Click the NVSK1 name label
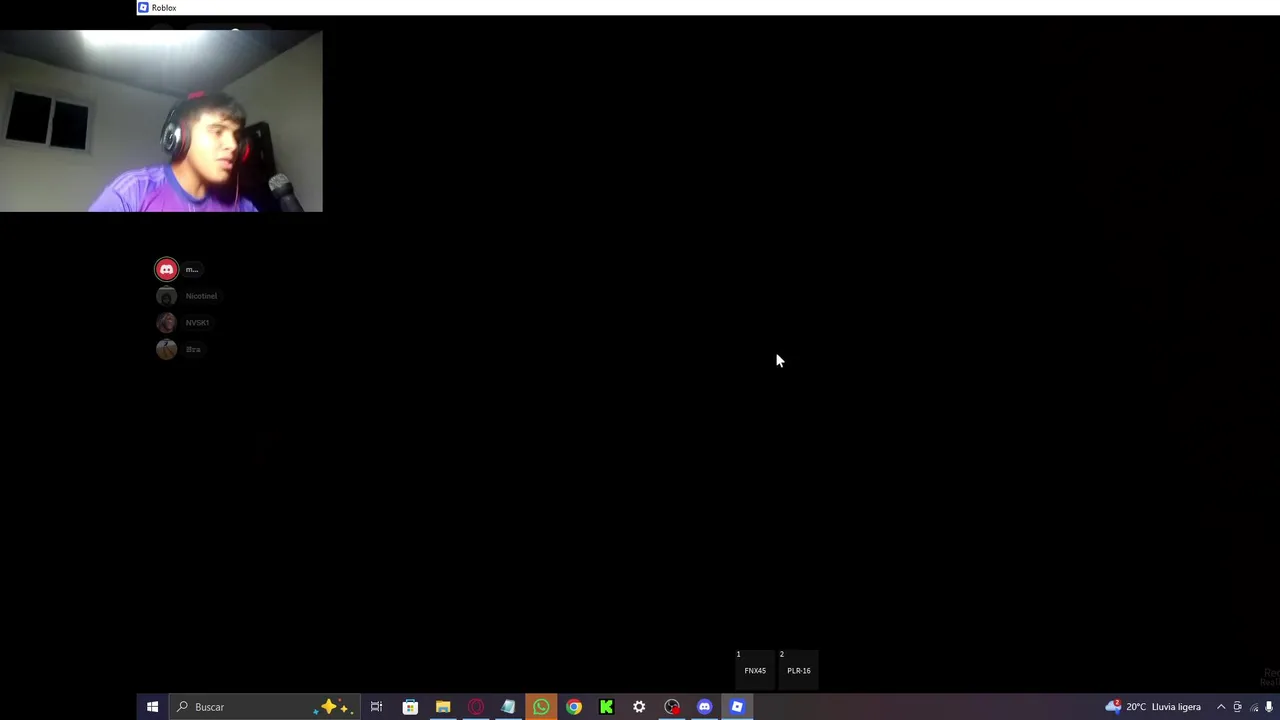Viewport: 1280px width, 720px height. pyautogui.click(x=197, y=322)
